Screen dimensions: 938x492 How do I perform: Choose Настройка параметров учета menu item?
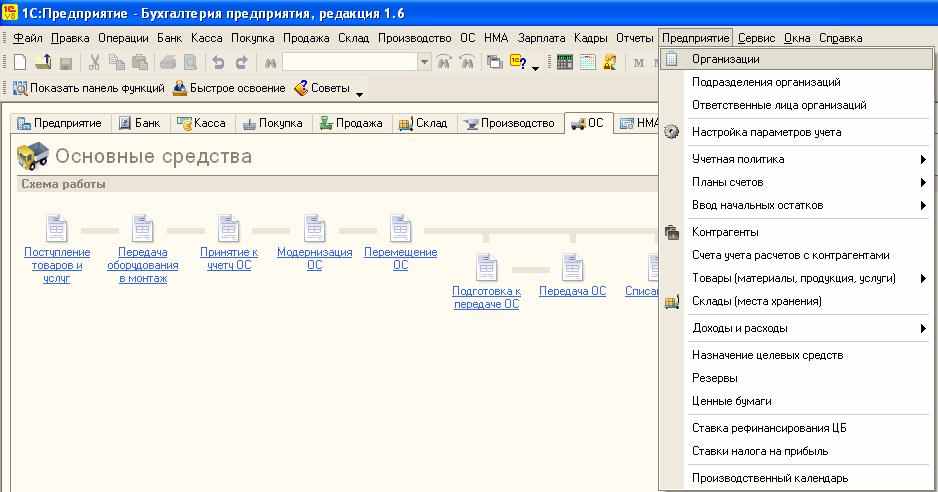(796, 132)
